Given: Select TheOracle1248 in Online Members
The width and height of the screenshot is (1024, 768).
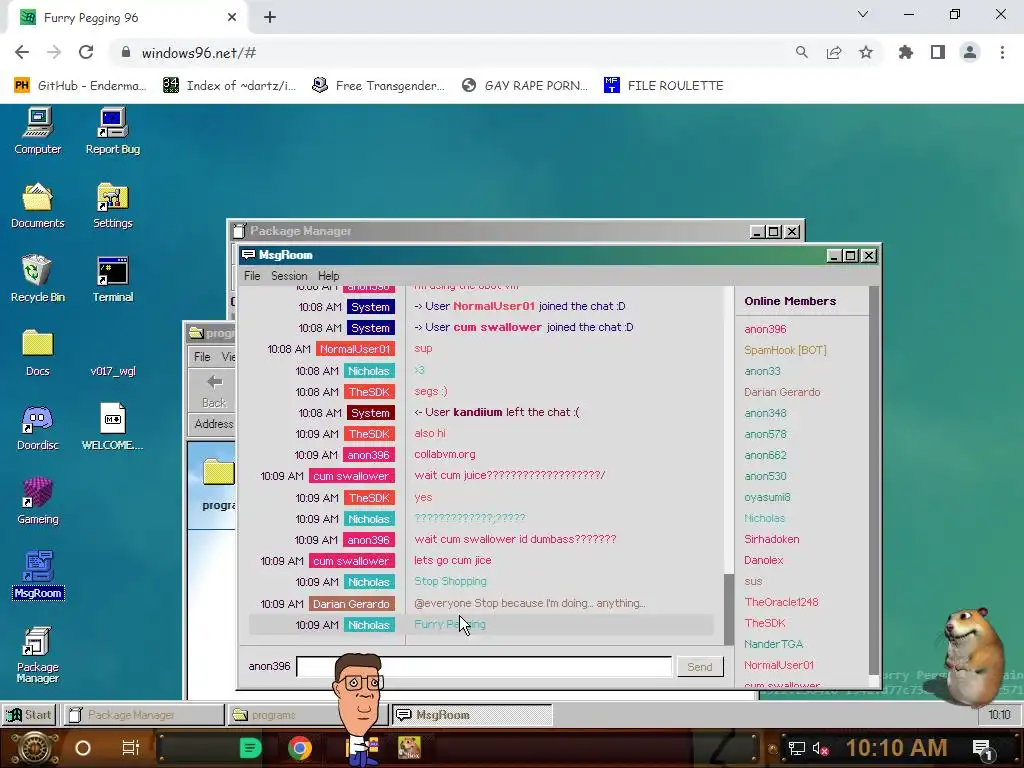Looking at the screenshot, I should 781,602.
